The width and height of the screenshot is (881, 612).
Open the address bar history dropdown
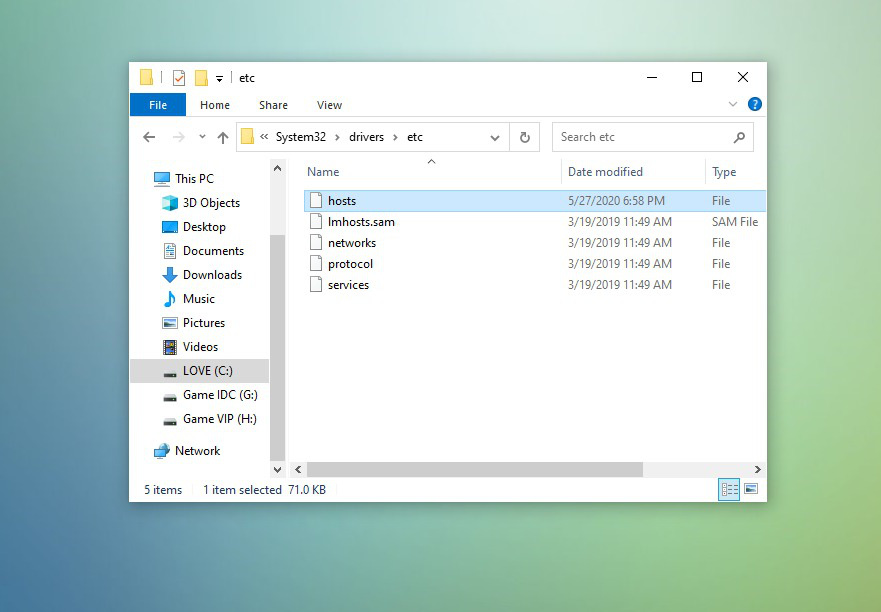point(495,138)
